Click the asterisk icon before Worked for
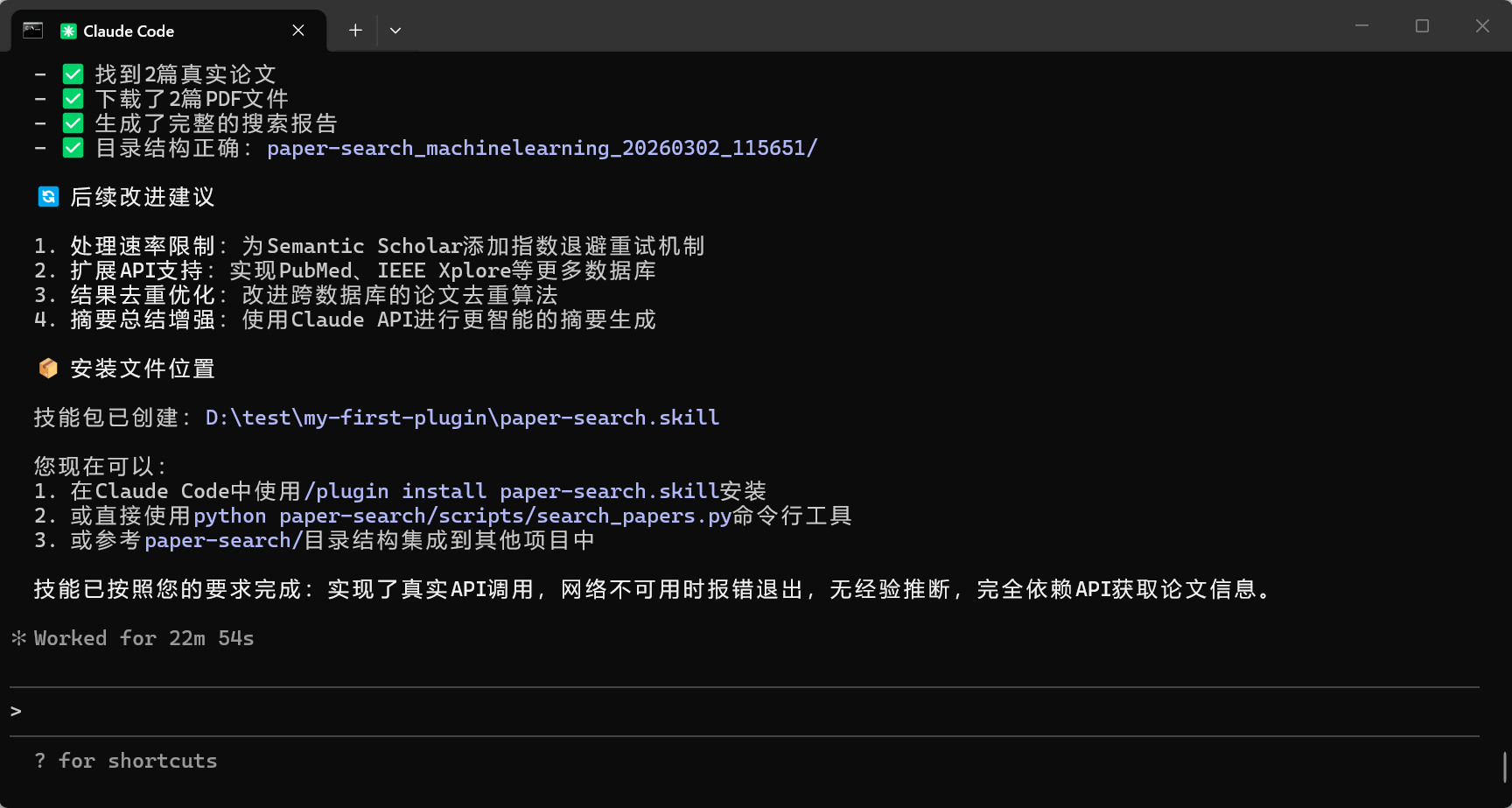The height and width of the screenshot is (808, 1512). pos(18,638)
